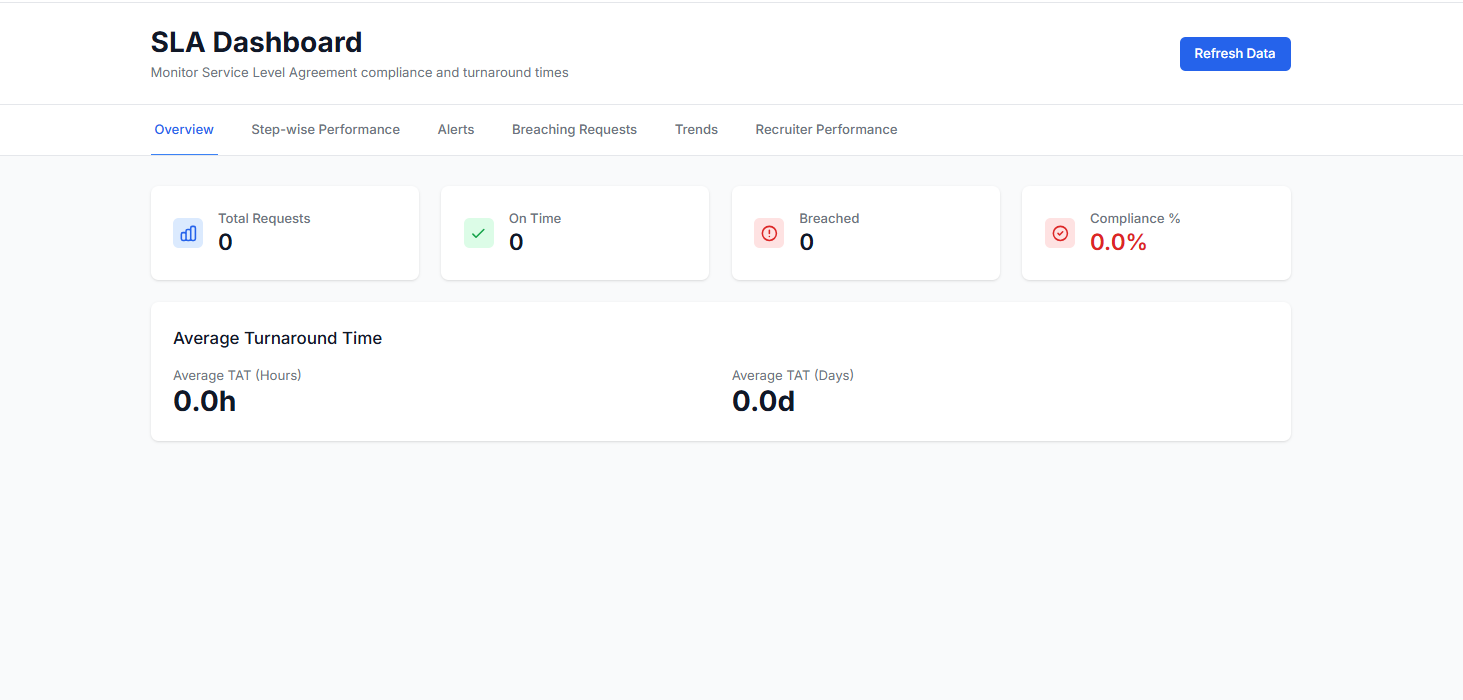Open the Alerts tab
Viewport: 1463px width, 700px height.
456,130
